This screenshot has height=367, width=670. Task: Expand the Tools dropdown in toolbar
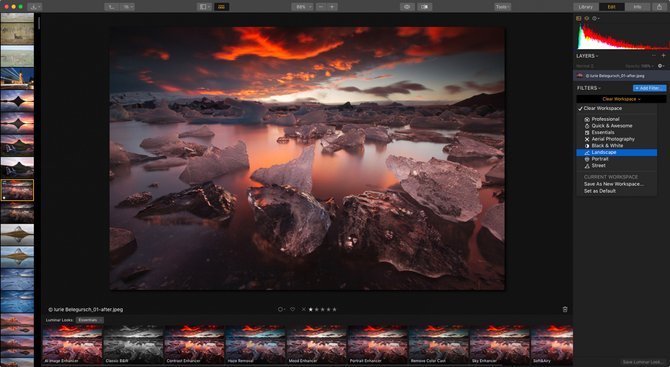coord(502,7)
